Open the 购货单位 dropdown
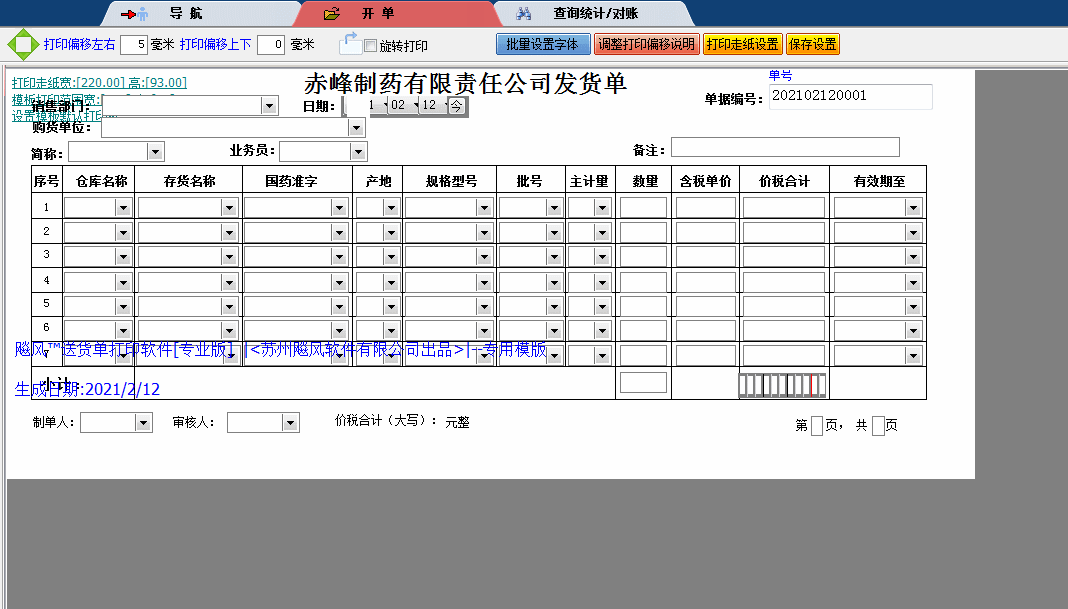This screenshot has height=609, width=1068. (355, 128)
